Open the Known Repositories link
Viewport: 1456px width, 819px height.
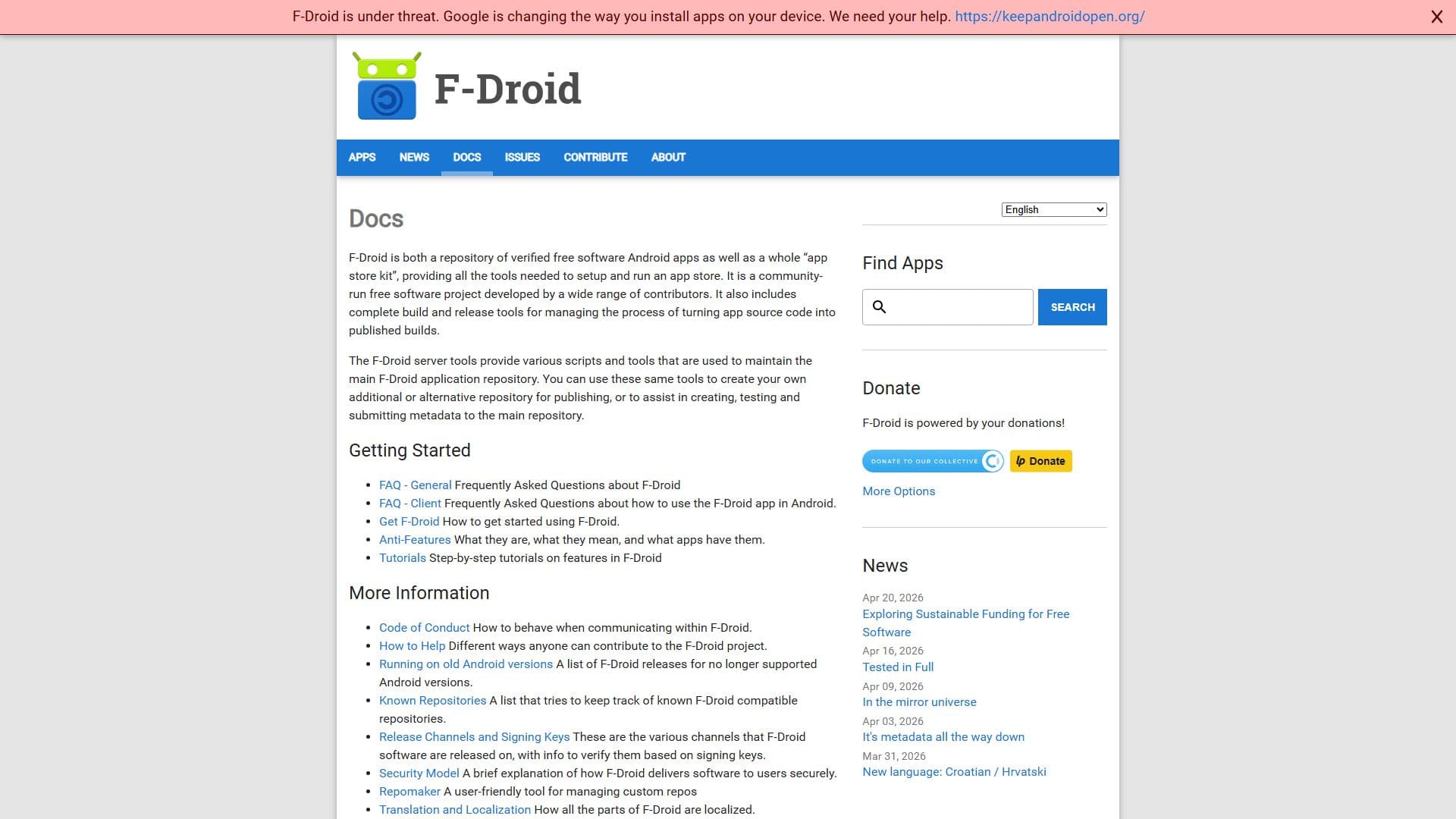click(432, 701)
